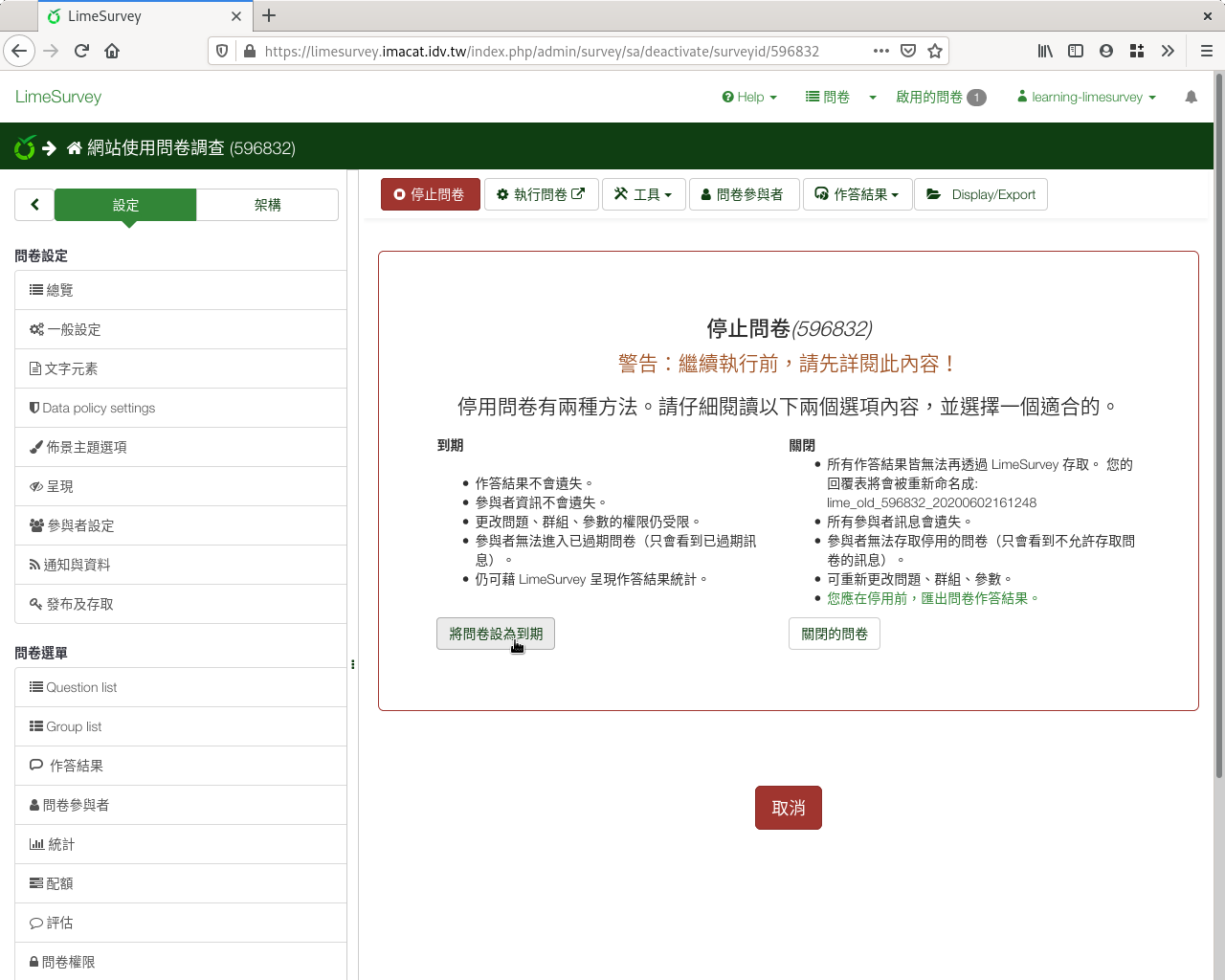Open 問卷參與者 toolbar button
The image size is (1225, 980).
pos(744,194)
